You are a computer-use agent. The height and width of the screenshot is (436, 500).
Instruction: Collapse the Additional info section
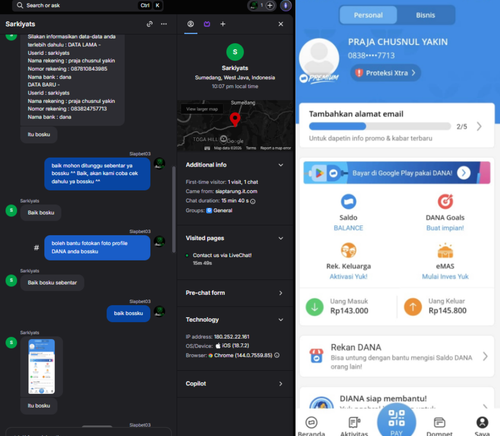pos(281,165)
